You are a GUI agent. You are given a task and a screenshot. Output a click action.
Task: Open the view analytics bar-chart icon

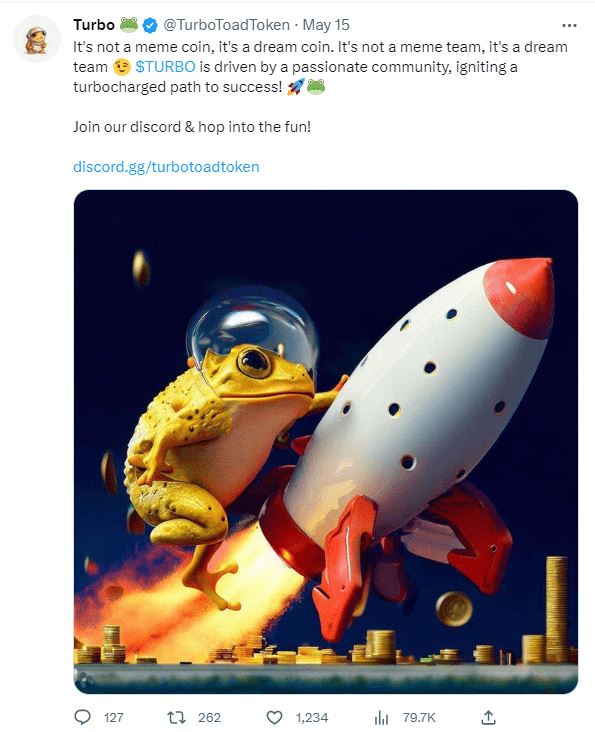coord(381,718)
